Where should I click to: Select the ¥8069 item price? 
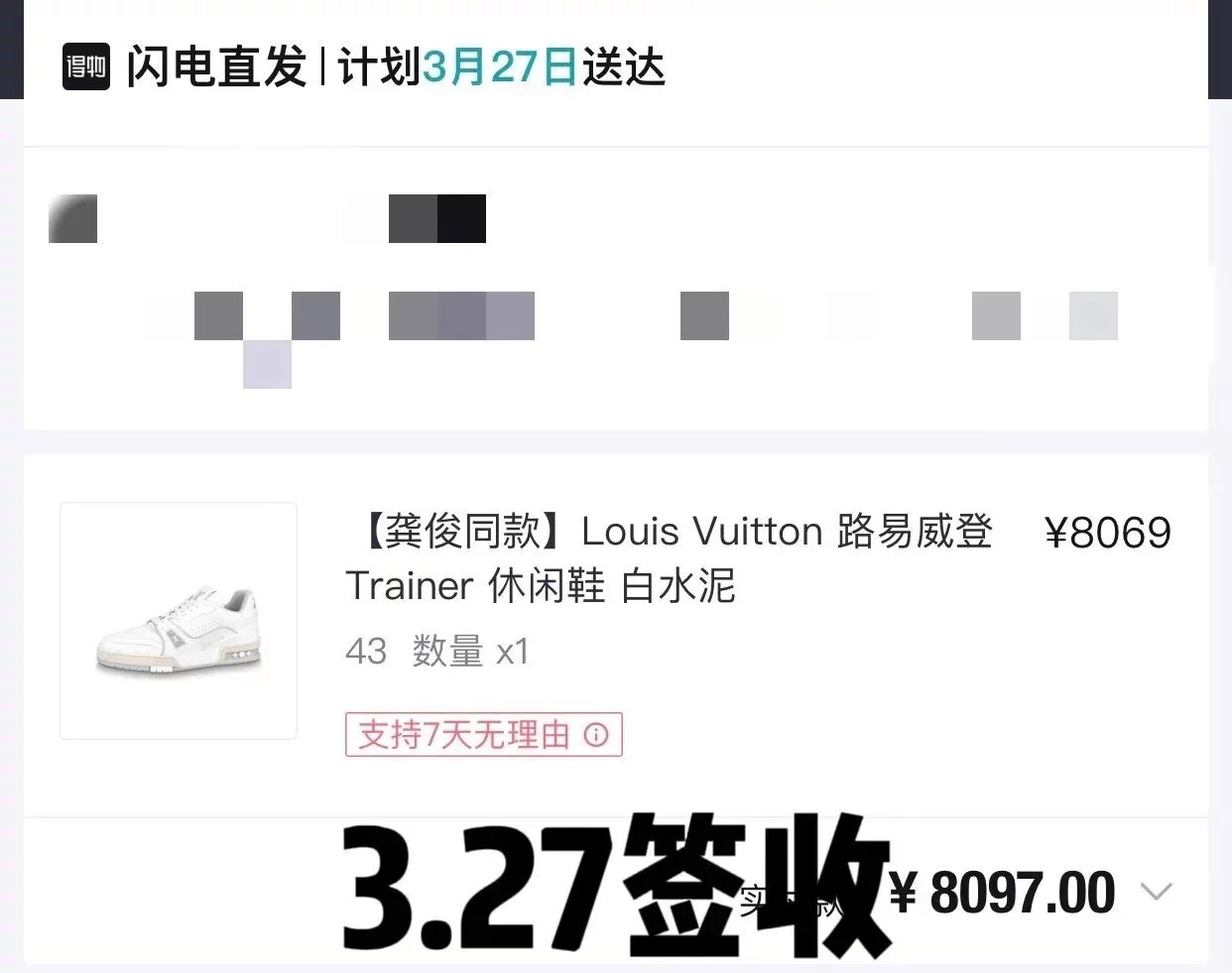[x=1108, y=534]
